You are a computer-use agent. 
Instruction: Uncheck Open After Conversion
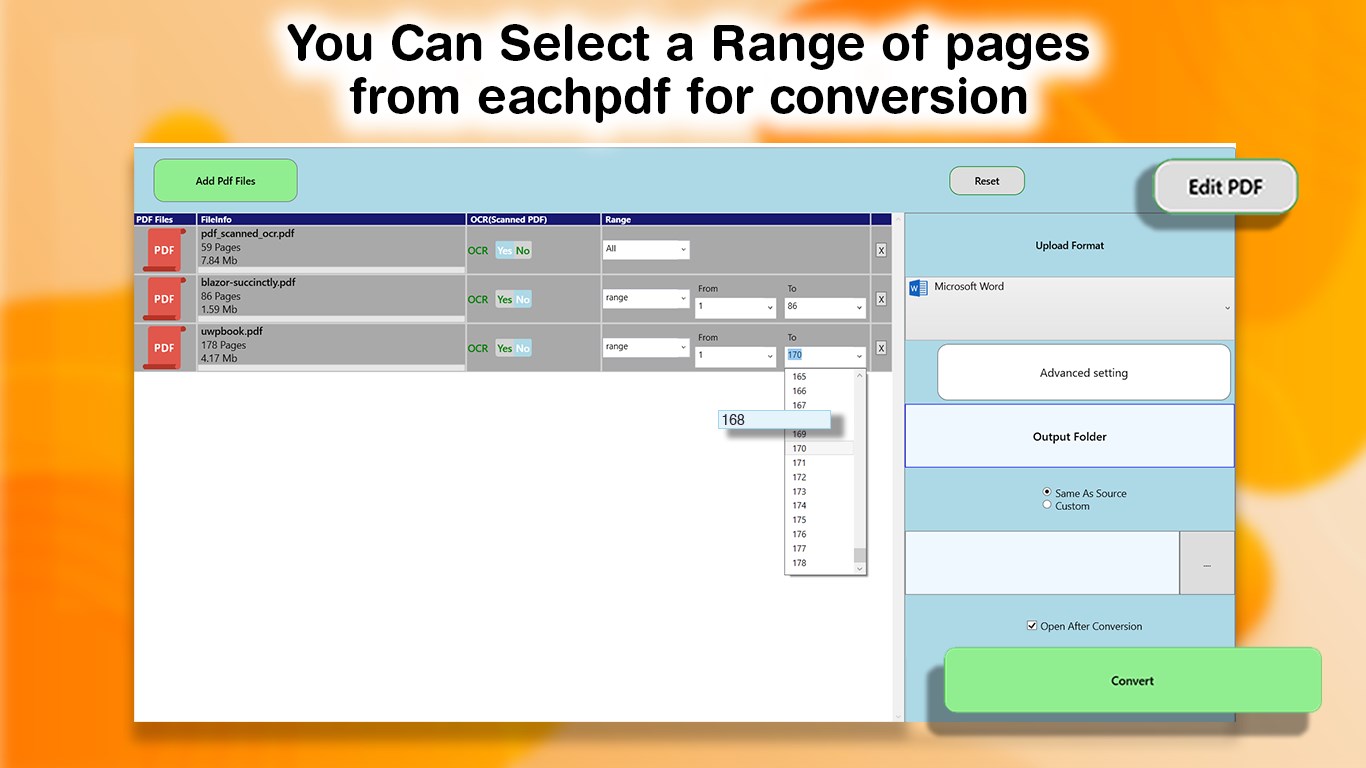[x=1031, y=625]
